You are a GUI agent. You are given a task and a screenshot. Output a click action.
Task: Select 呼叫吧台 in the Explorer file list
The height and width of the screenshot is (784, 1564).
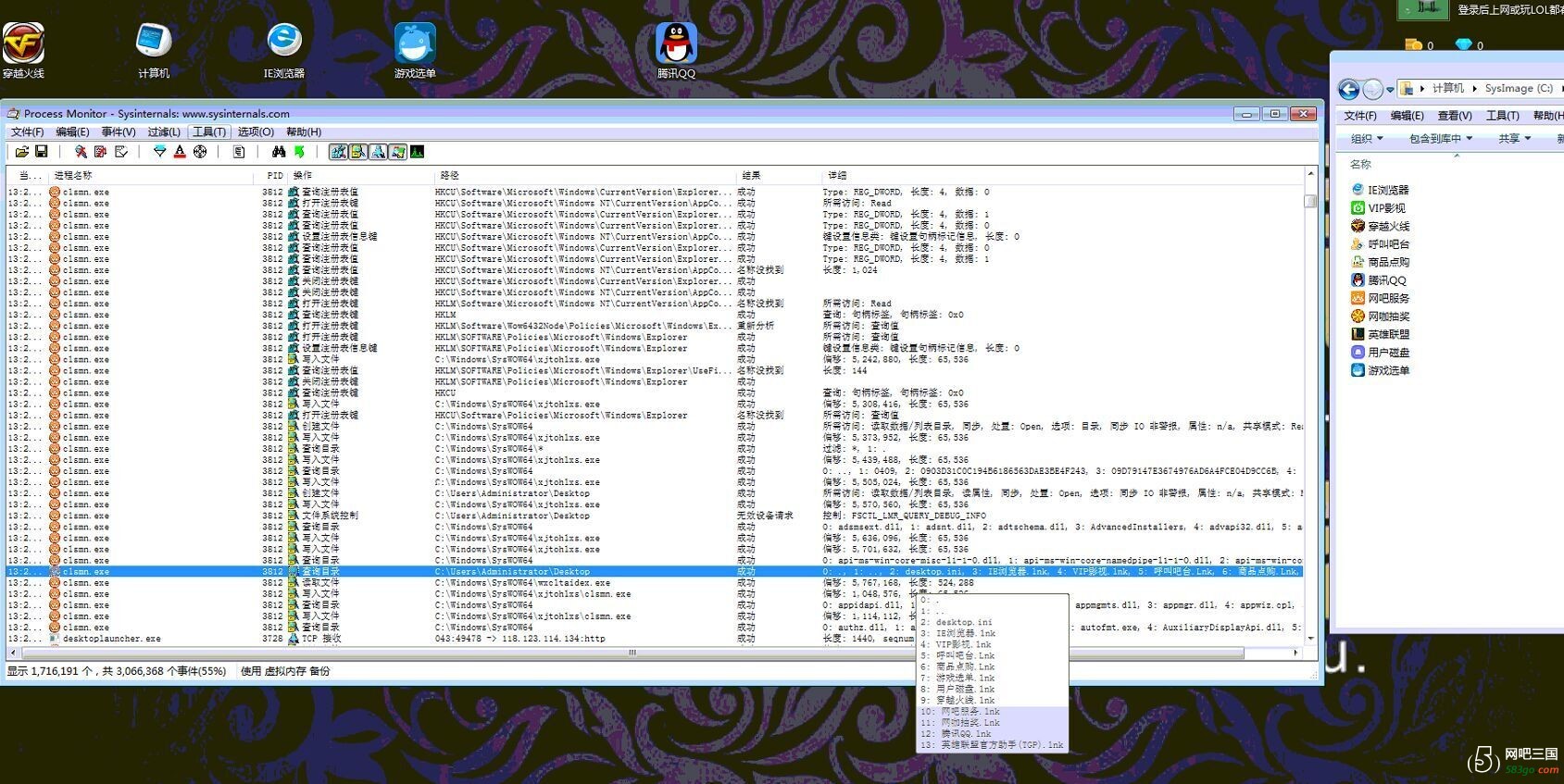[x=1380, y=244]
